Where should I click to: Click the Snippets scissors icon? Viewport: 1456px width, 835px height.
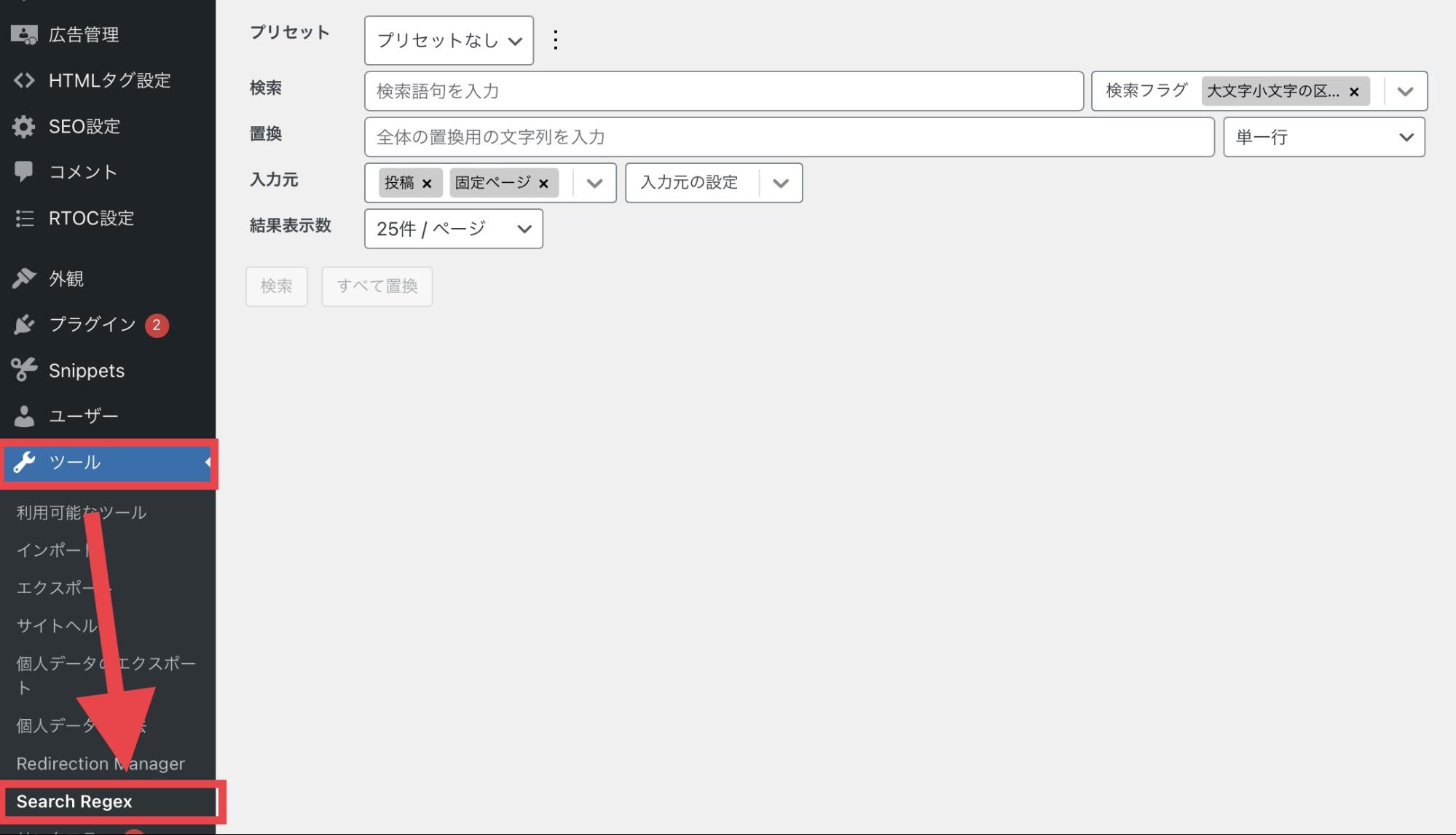click(x=24, y=370)
